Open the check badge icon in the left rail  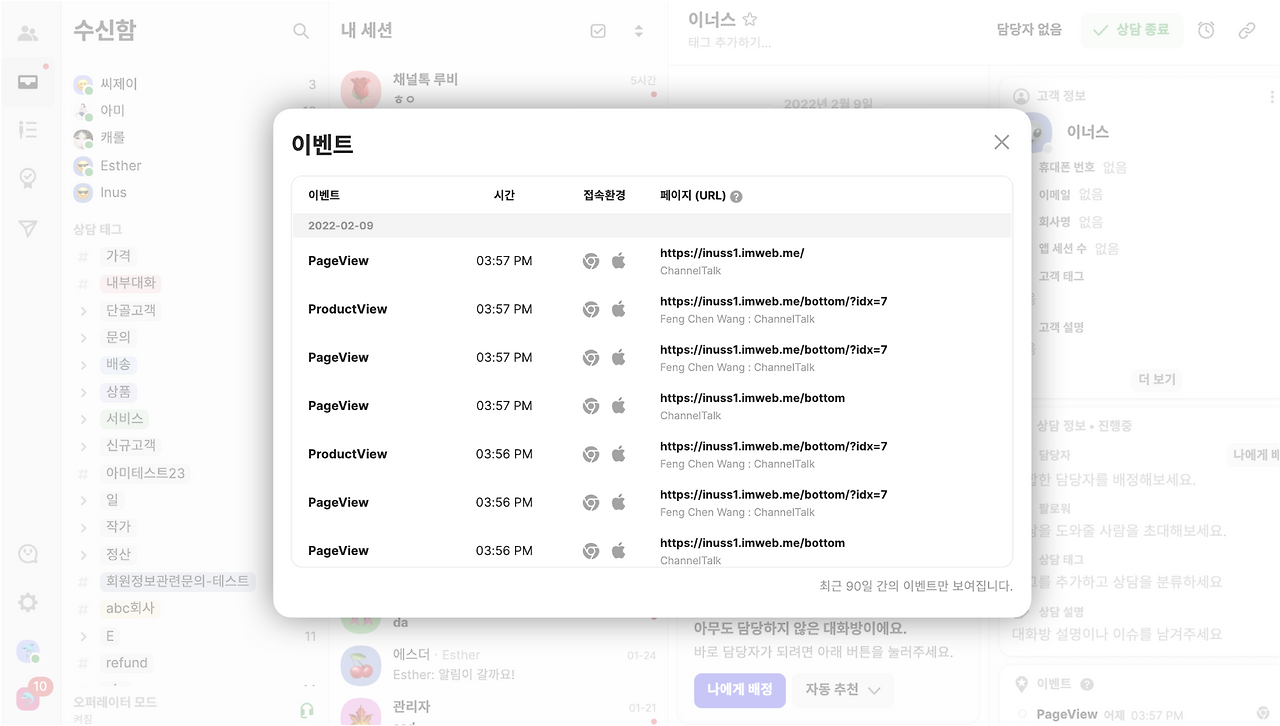28,179
